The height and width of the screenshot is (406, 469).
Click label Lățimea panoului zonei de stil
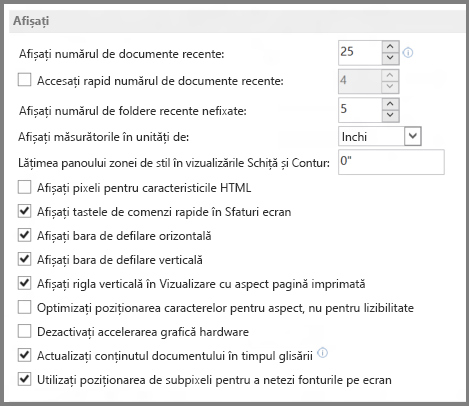coord(174,163)
